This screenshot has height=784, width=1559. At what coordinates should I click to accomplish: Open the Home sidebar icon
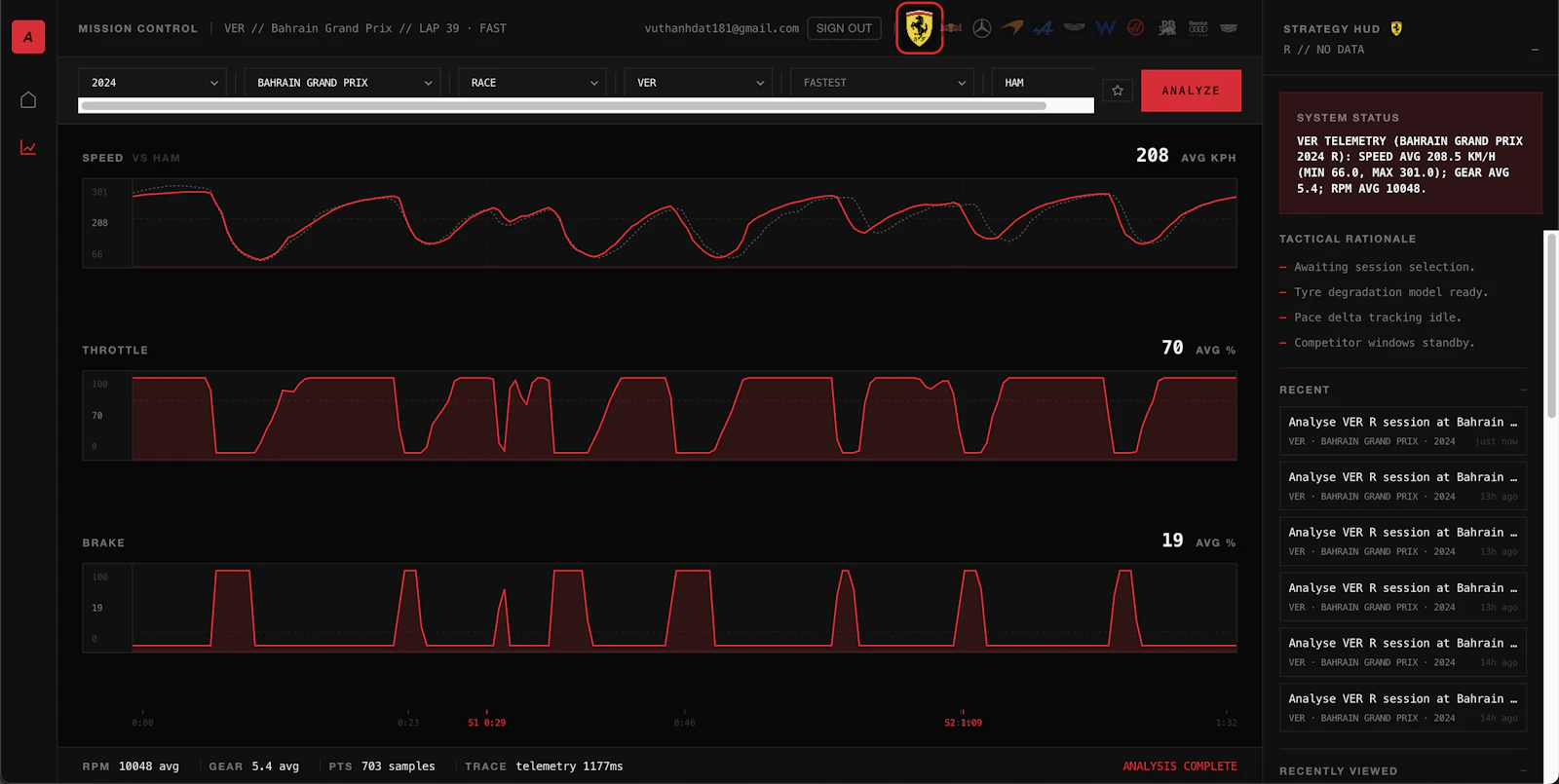28,99
